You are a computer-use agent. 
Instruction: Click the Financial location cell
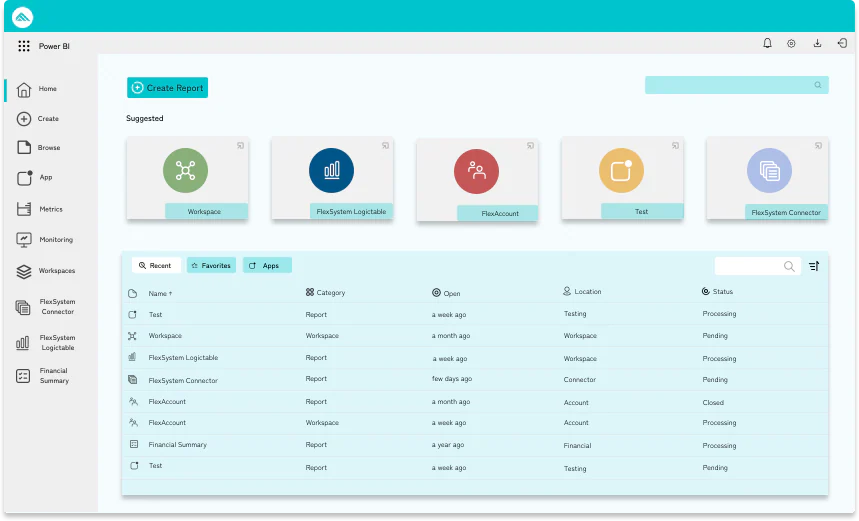577,446
